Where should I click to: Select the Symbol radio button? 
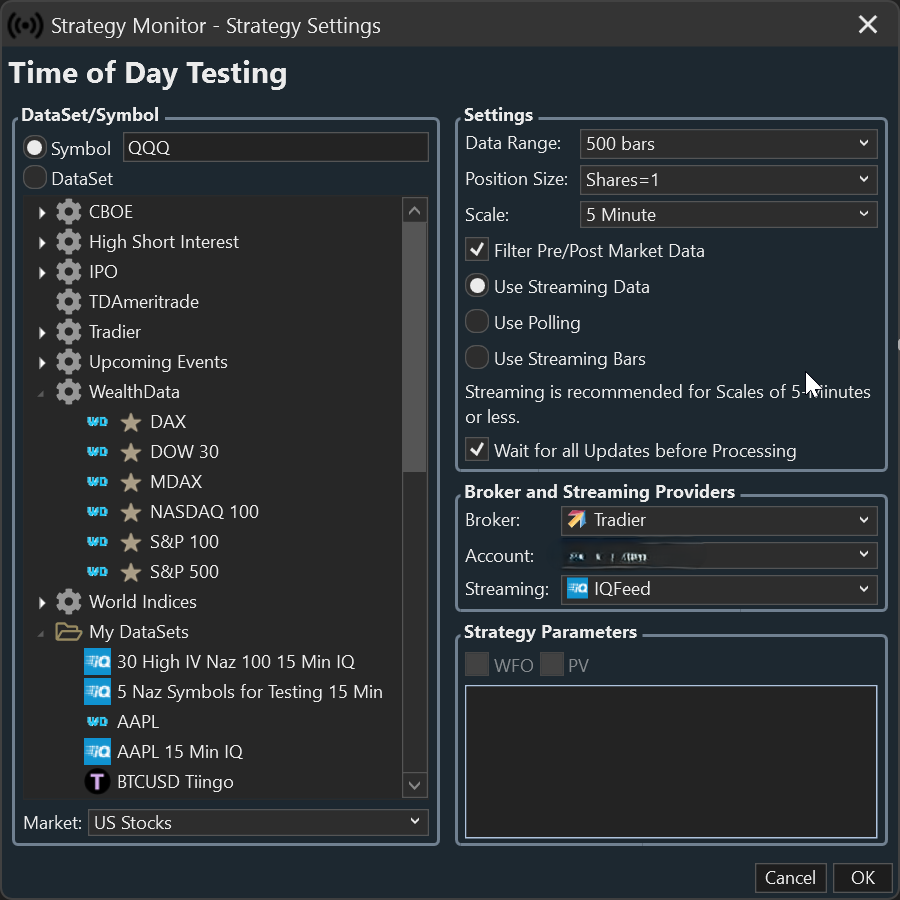[x=35, y=148]
